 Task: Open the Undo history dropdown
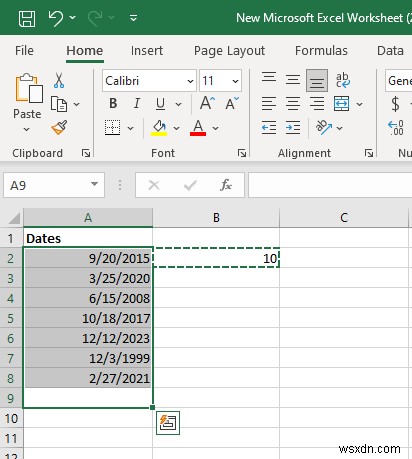coord(73,18)
